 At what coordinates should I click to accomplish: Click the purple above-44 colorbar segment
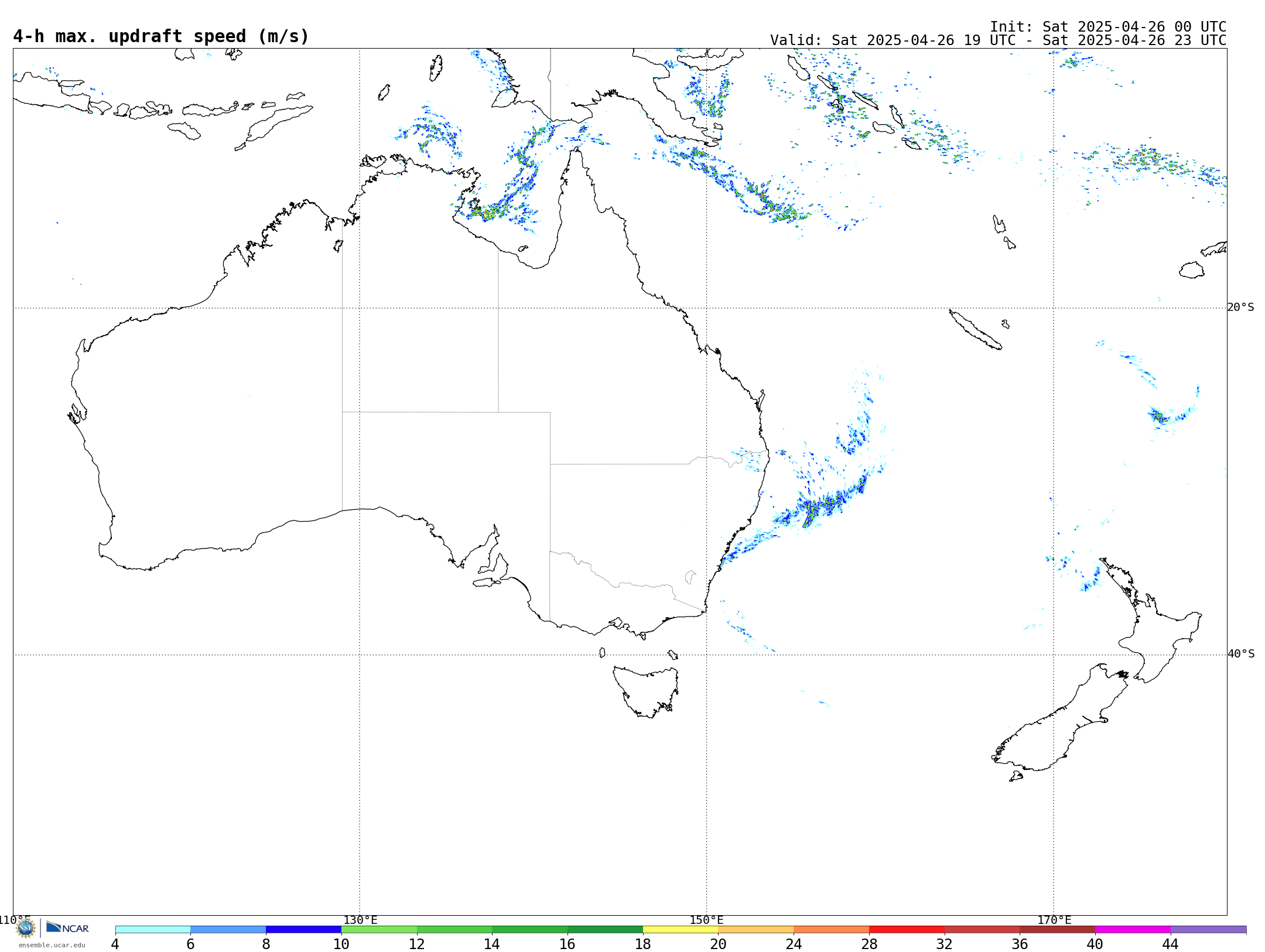pyautogui.click(x=1208, y=930)
